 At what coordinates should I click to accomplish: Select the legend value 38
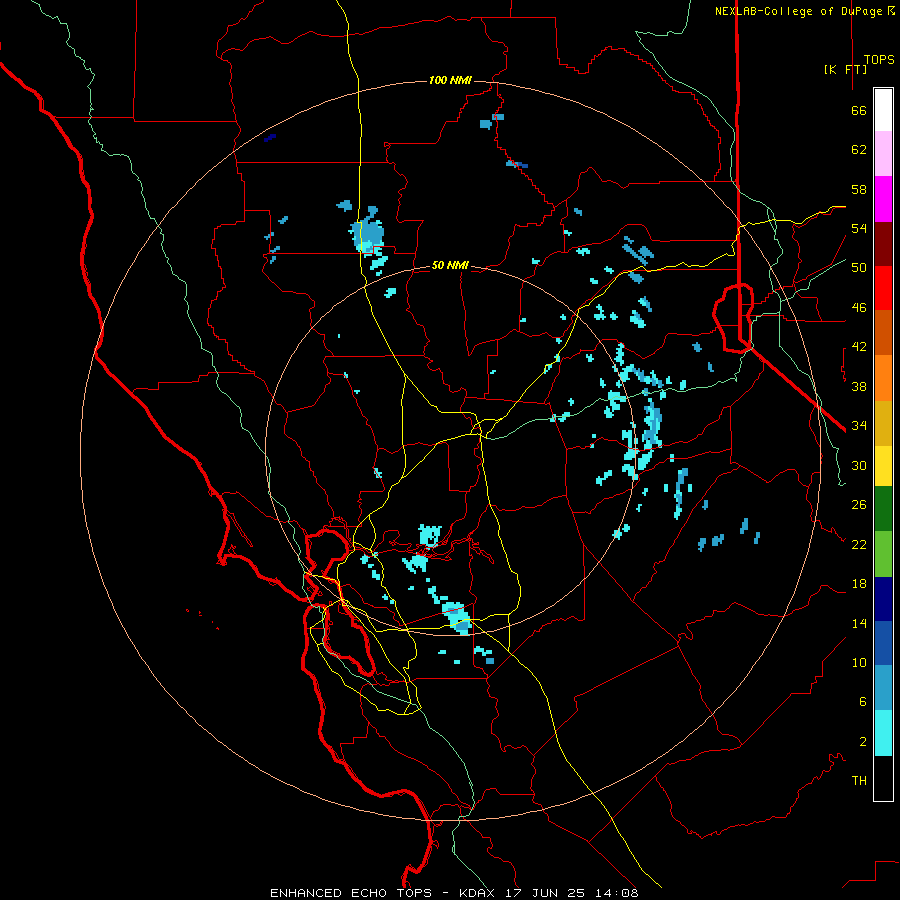point(859,386)
